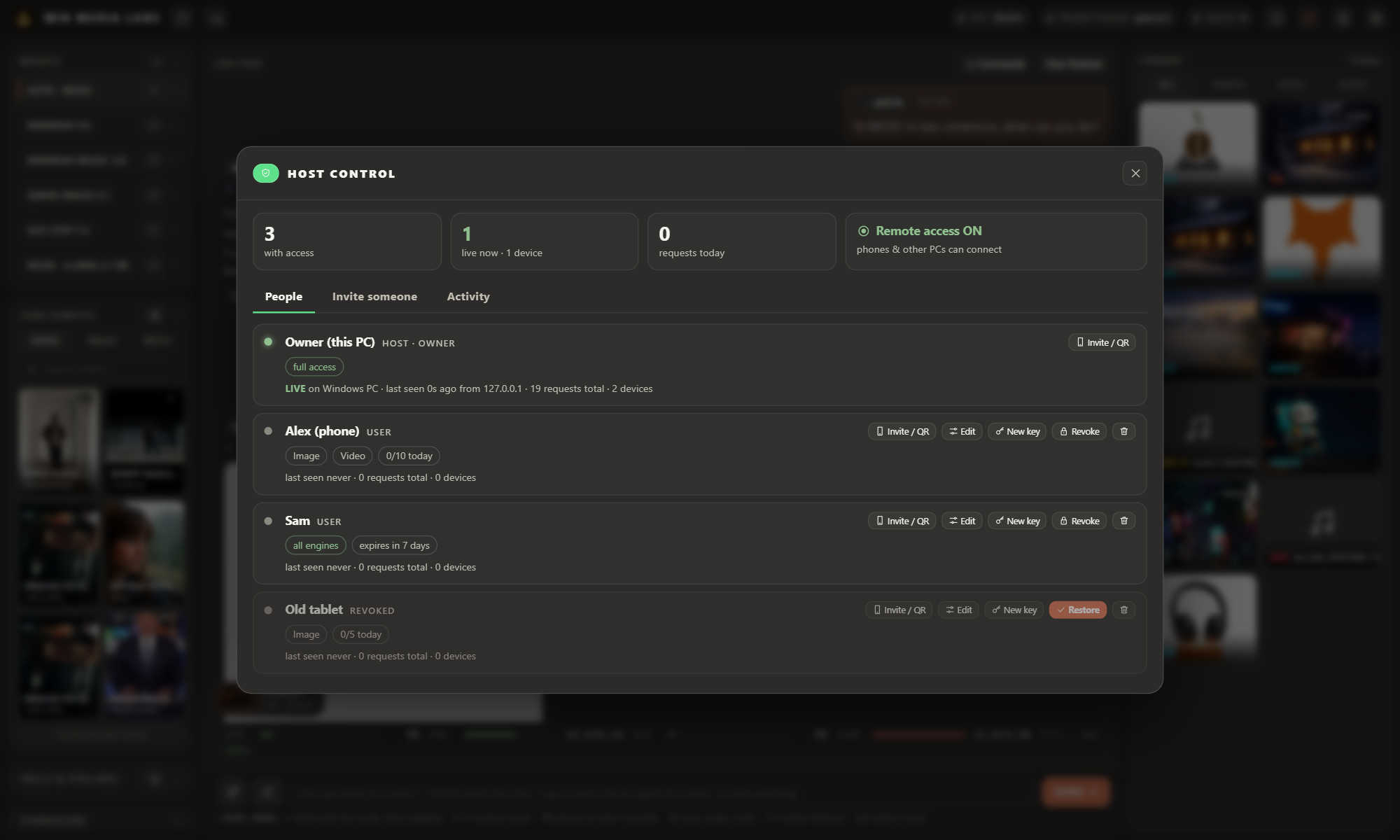Generate New key for Sam
Image resolution: width=1400 pixels, height=840 pixels.
tap(1017, 521)
